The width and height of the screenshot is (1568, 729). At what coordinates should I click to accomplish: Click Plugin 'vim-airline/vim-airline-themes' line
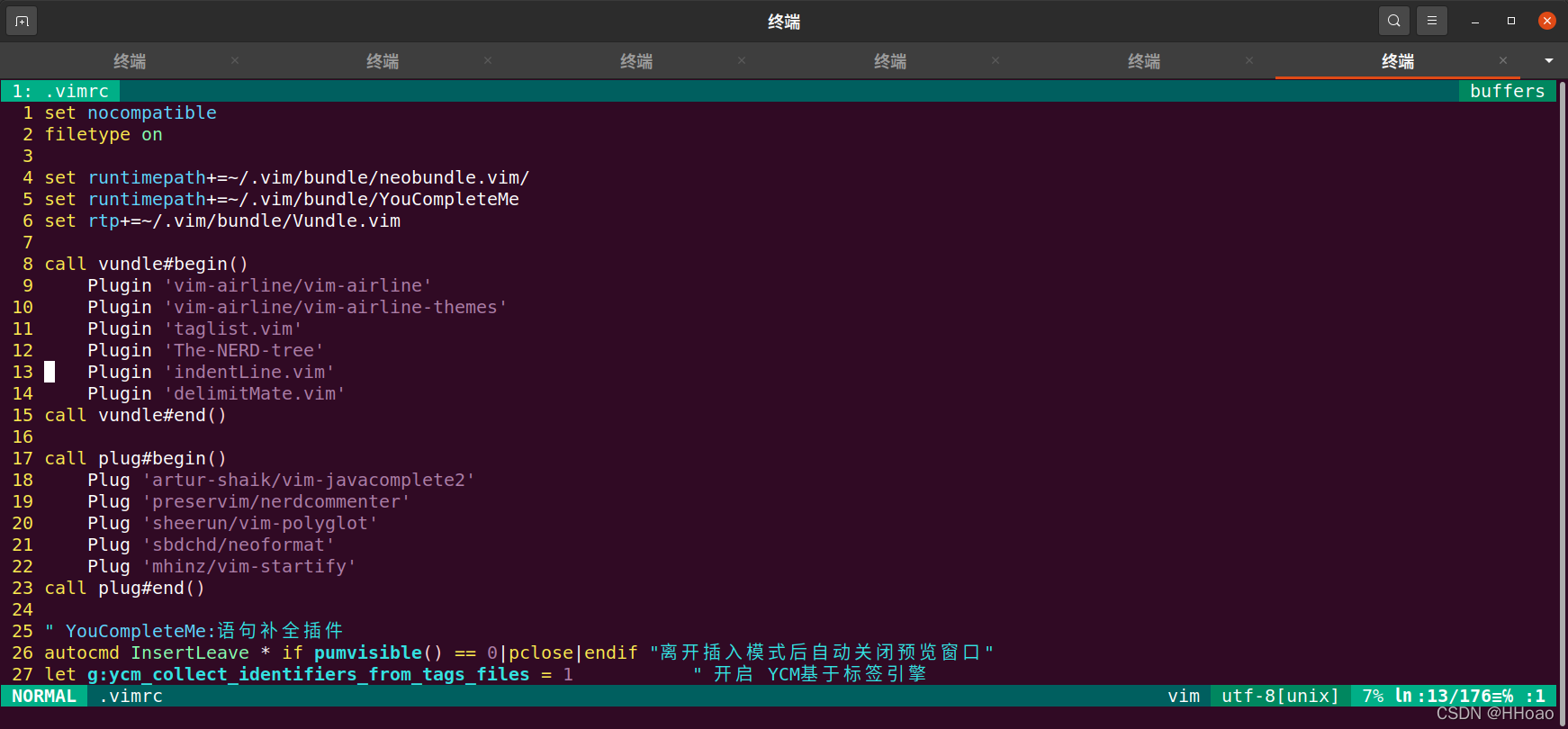coord(298,307)
